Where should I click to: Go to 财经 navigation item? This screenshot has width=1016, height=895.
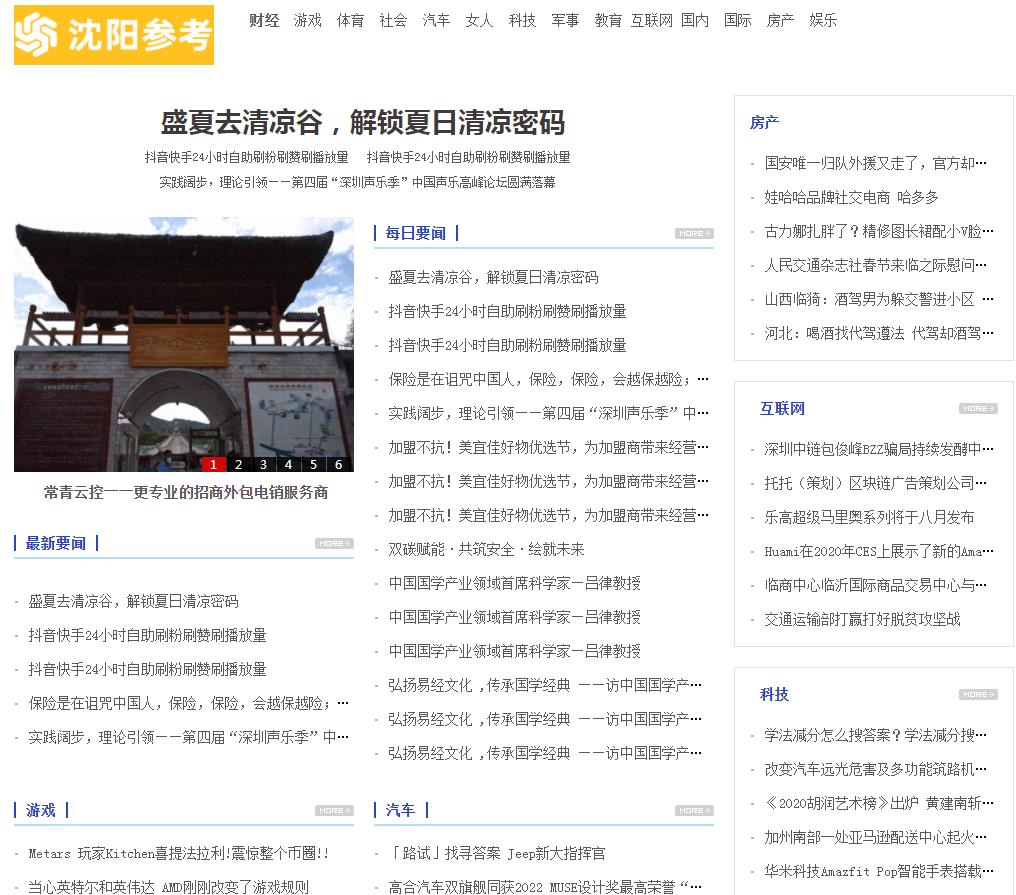[264, 20]
